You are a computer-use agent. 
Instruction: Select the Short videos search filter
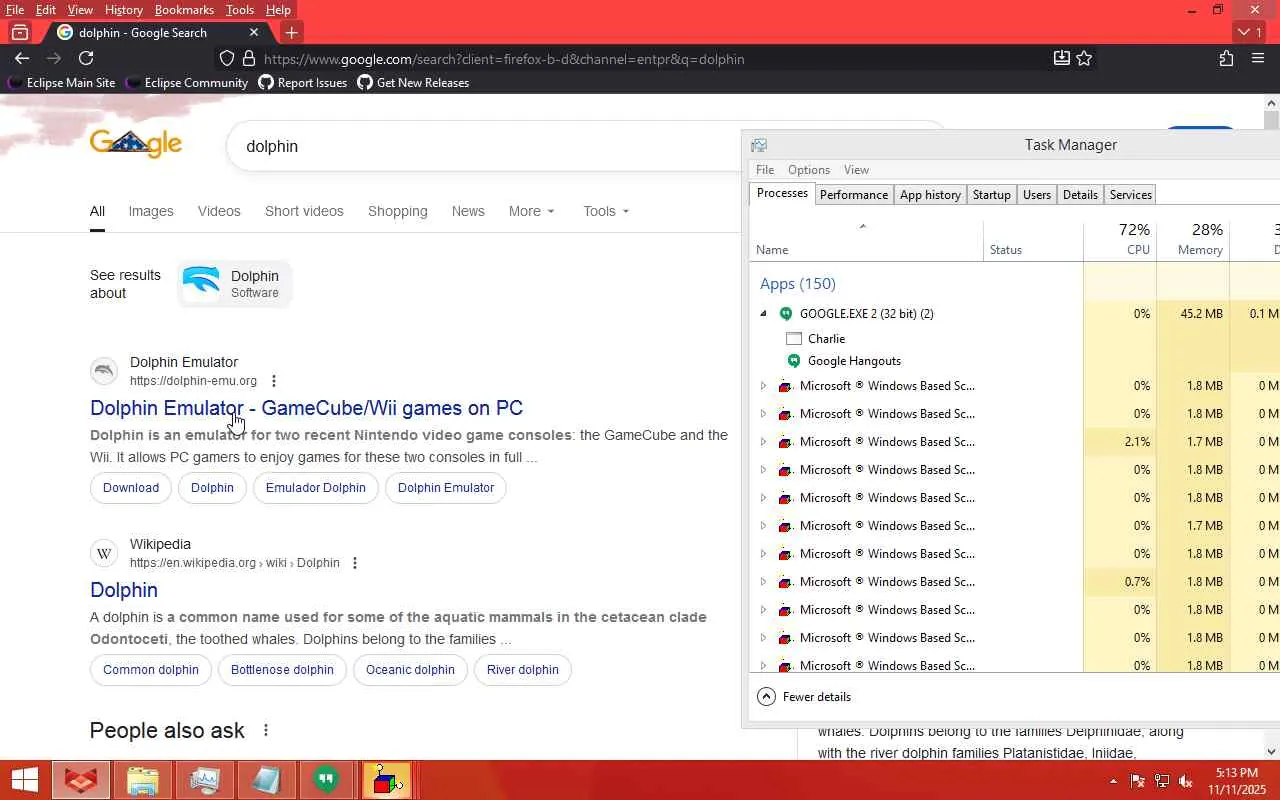pos(304,211)
